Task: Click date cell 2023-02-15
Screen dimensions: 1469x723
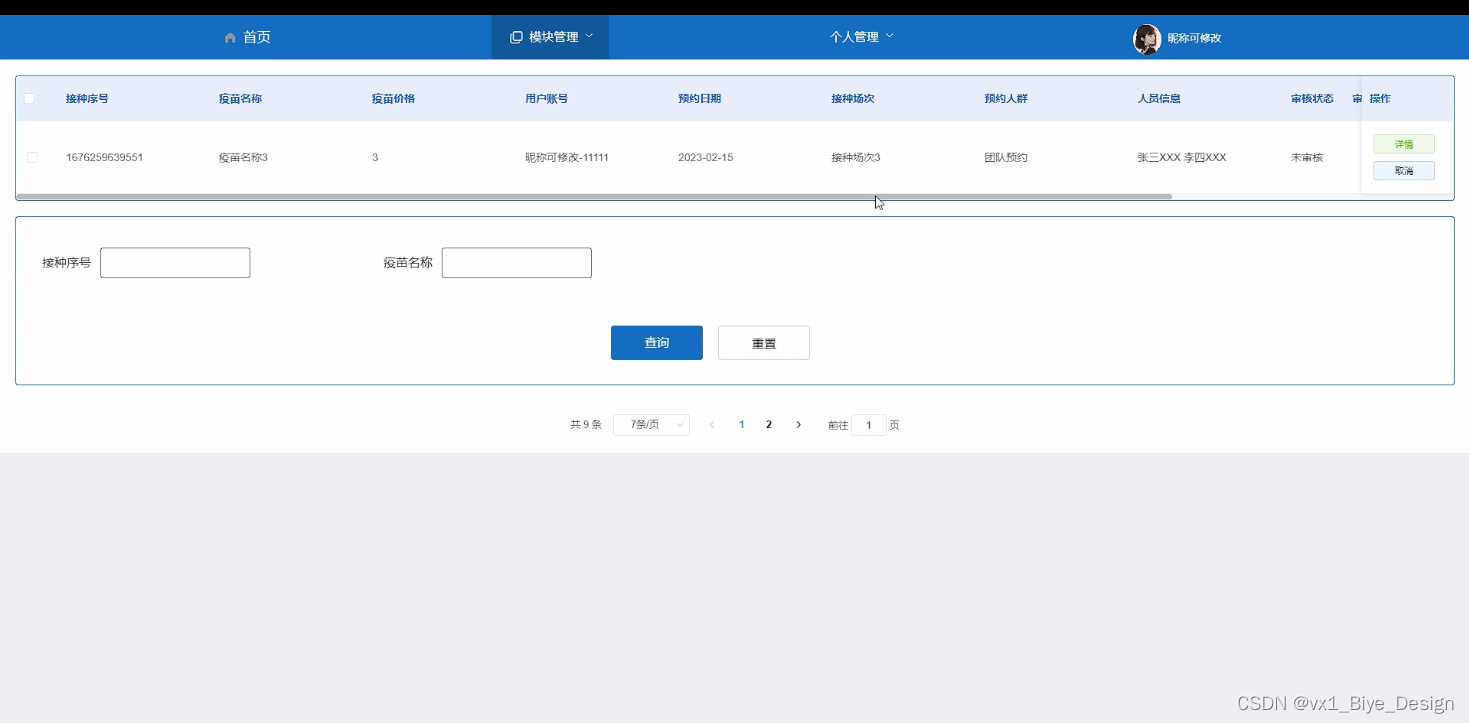Action: 706,158
